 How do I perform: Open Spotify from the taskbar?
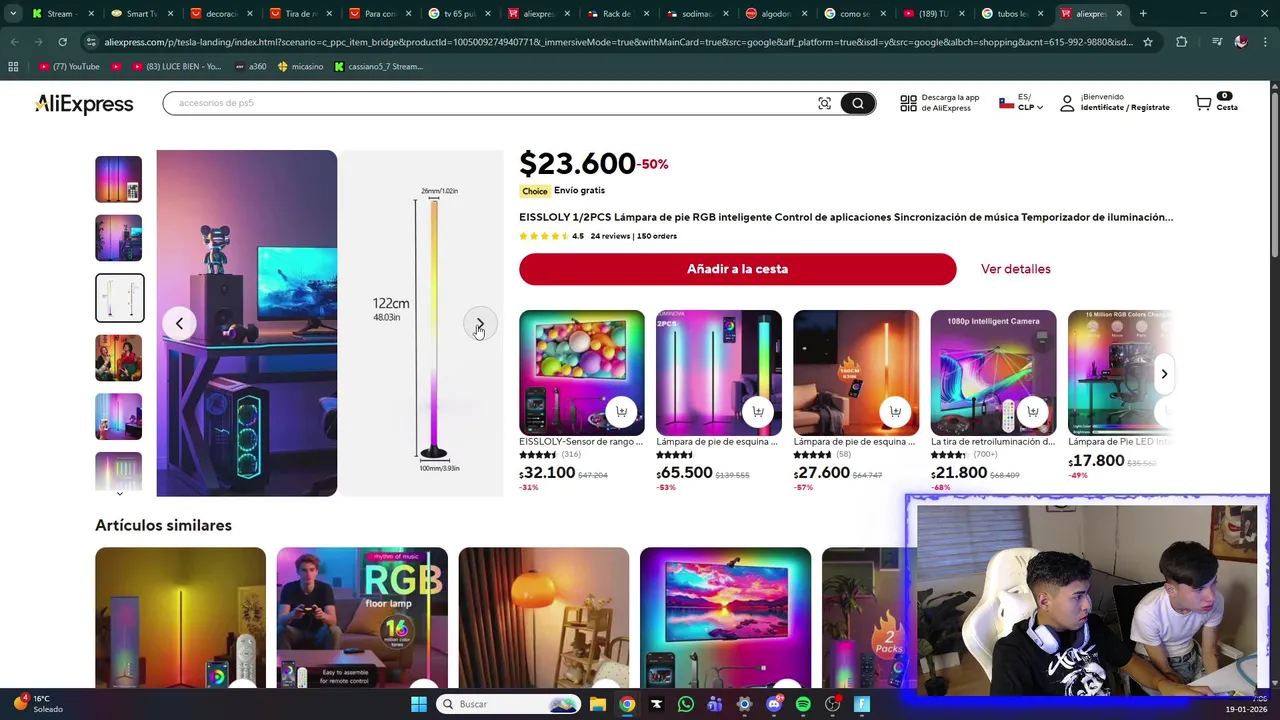click(803, 704)
